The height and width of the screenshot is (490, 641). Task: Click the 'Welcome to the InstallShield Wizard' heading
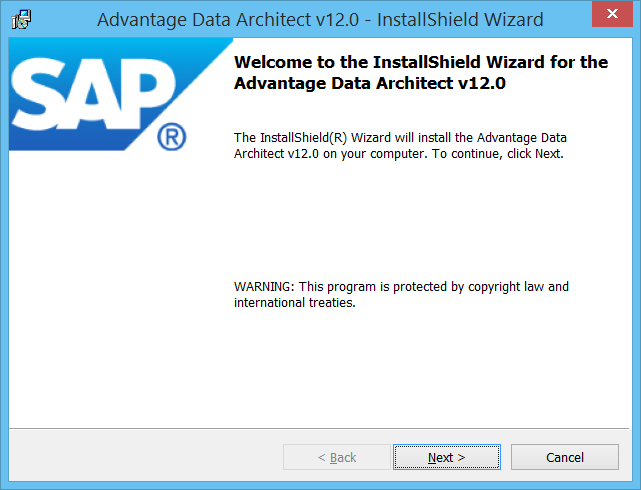coord(421,73)
